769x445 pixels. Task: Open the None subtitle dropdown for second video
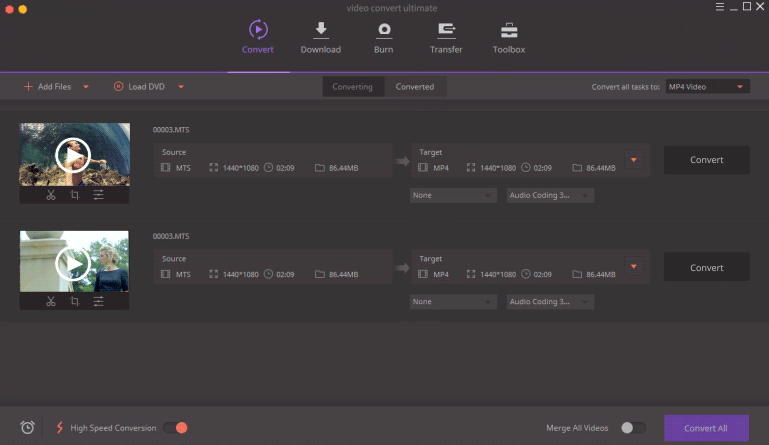click(x=453, y=302)
